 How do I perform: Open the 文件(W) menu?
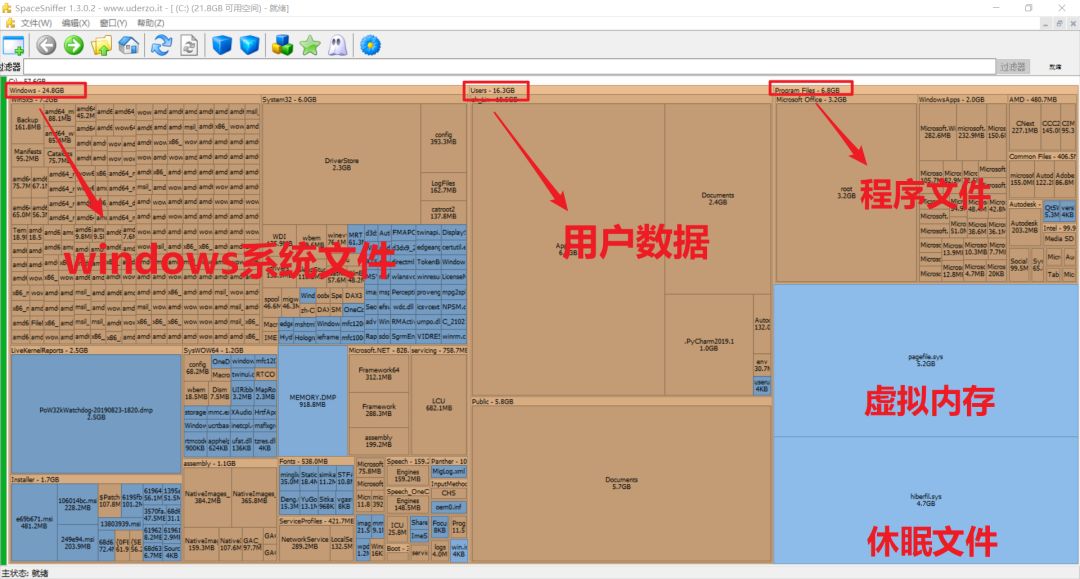(36, 23)
